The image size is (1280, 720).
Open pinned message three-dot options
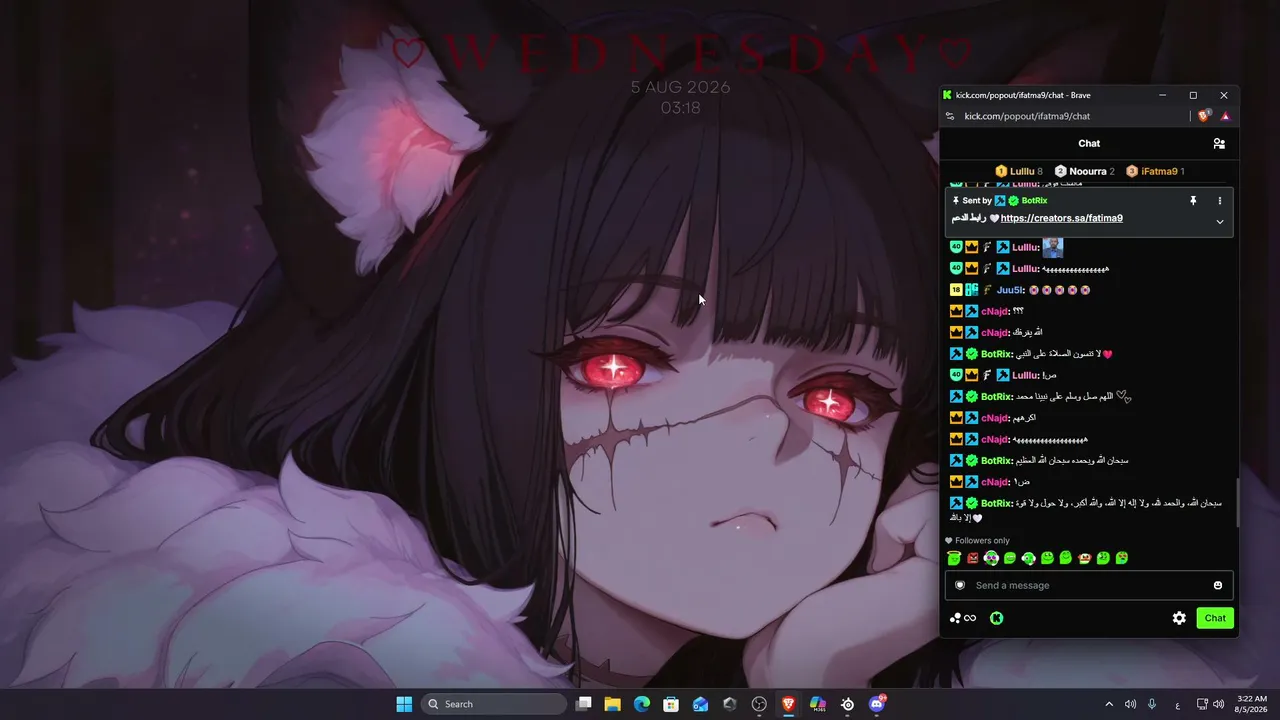pyautogui.click(x=1219, y=201)
